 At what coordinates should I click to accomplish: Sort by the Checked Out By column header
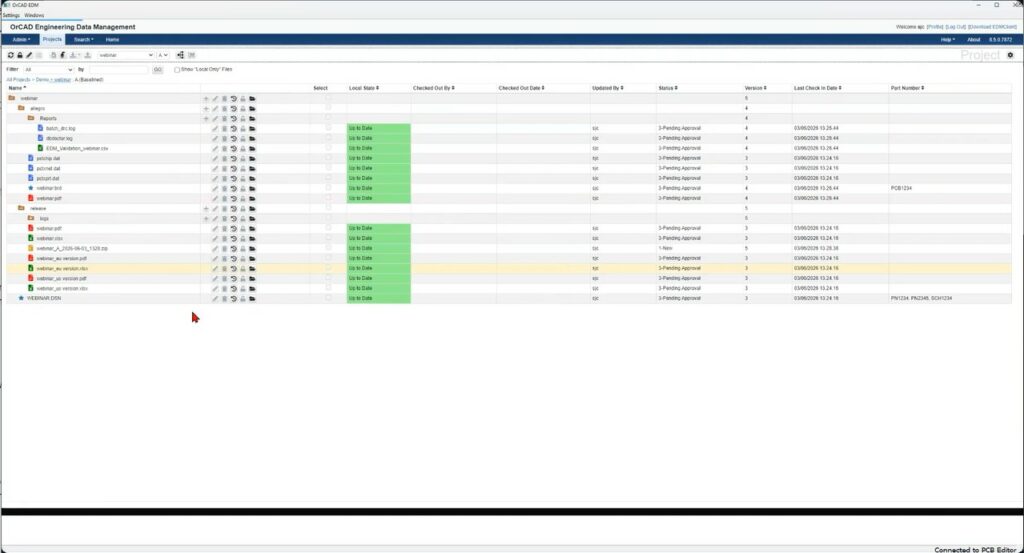click(x=434, y=88)
